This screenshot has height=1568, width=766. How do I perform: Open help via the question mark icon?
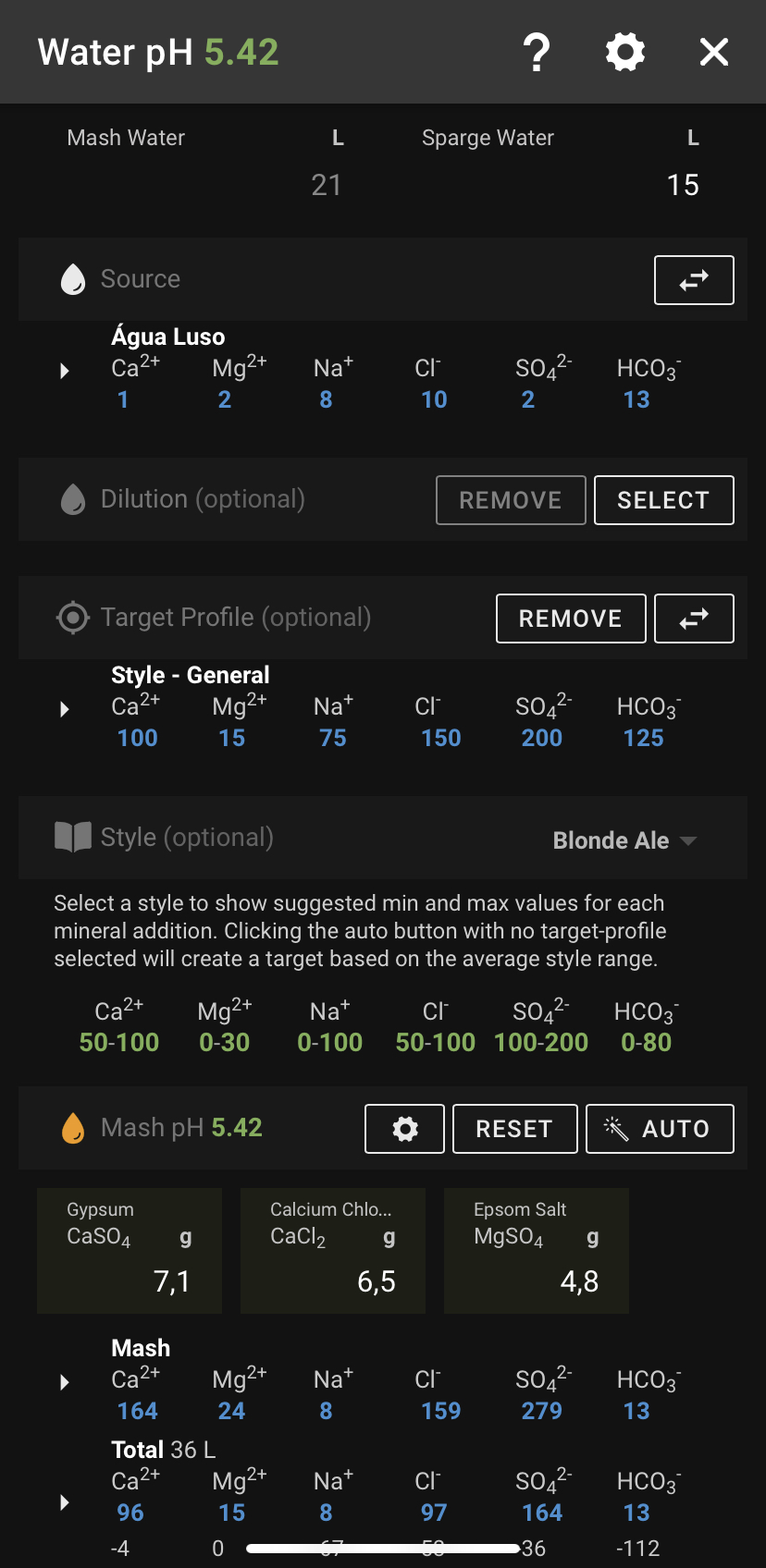pos(537,52)
